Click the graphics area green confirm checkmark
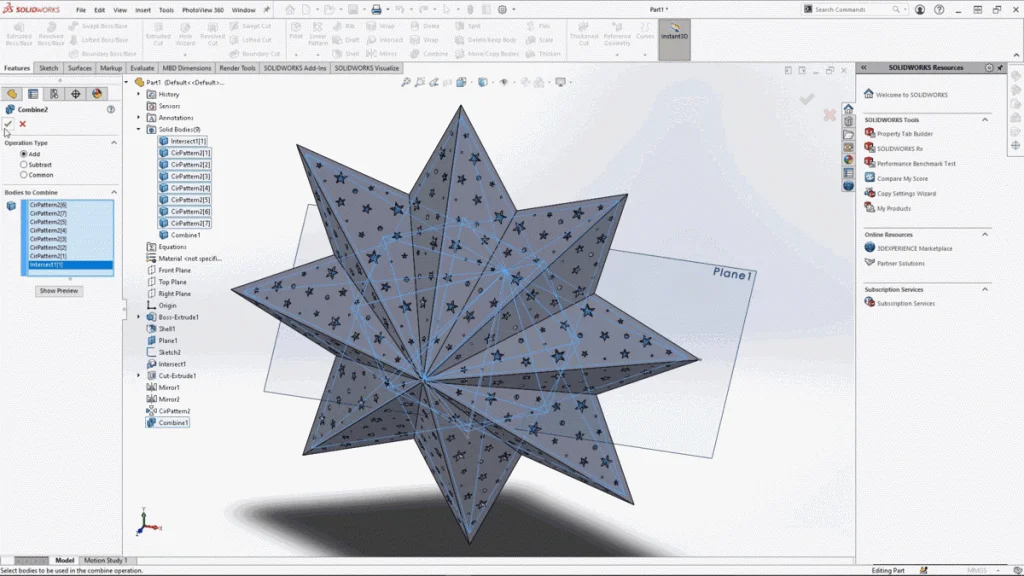This screenshot has width=1024, height=576. coord(807,99)
